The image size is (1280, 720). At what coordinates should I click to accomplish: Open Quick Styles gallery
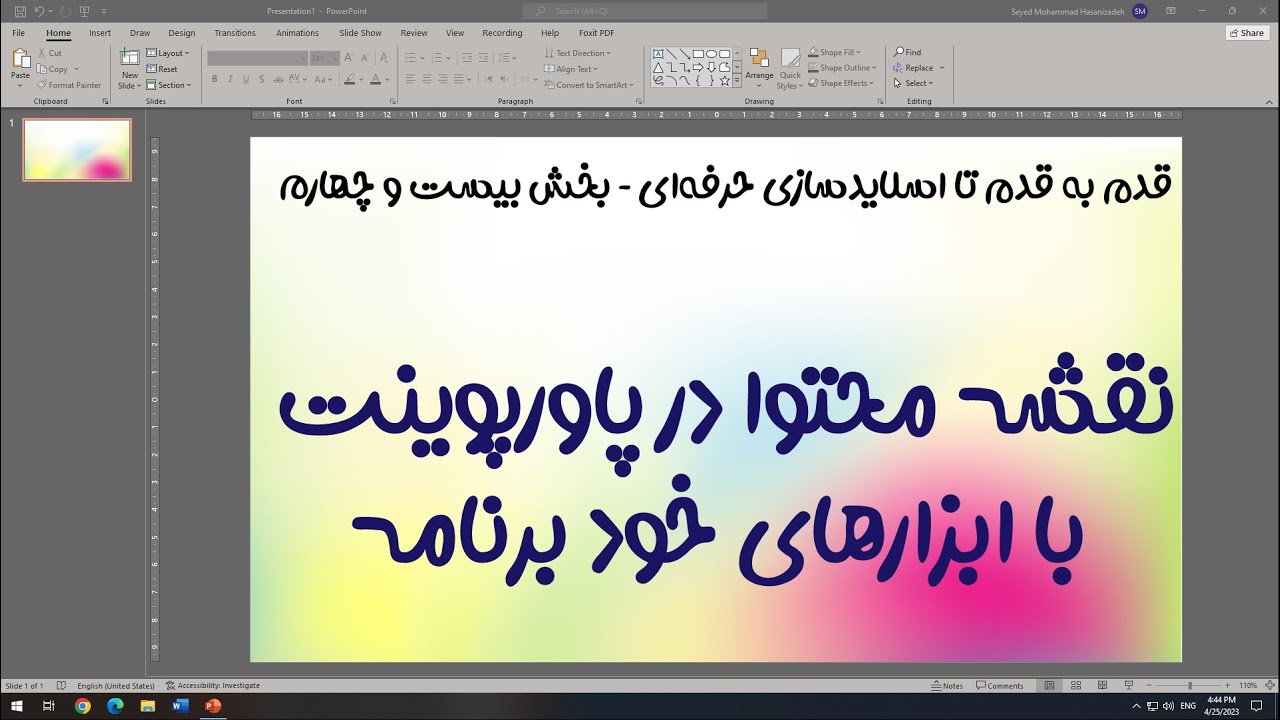click(790, 68)
